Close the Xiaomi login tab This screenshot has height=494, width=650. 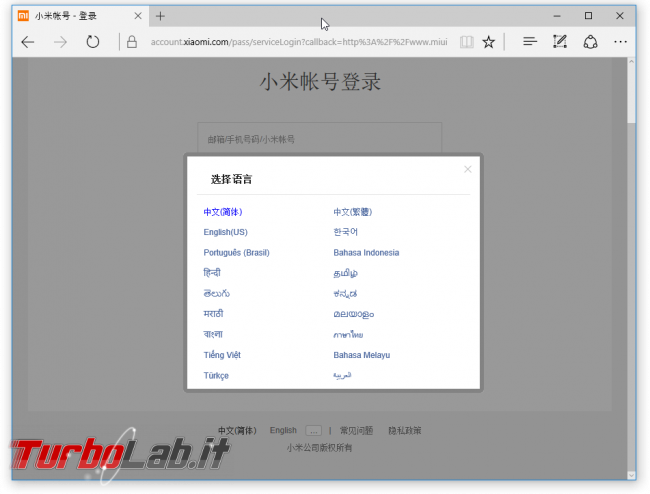[x=138, y=16]
